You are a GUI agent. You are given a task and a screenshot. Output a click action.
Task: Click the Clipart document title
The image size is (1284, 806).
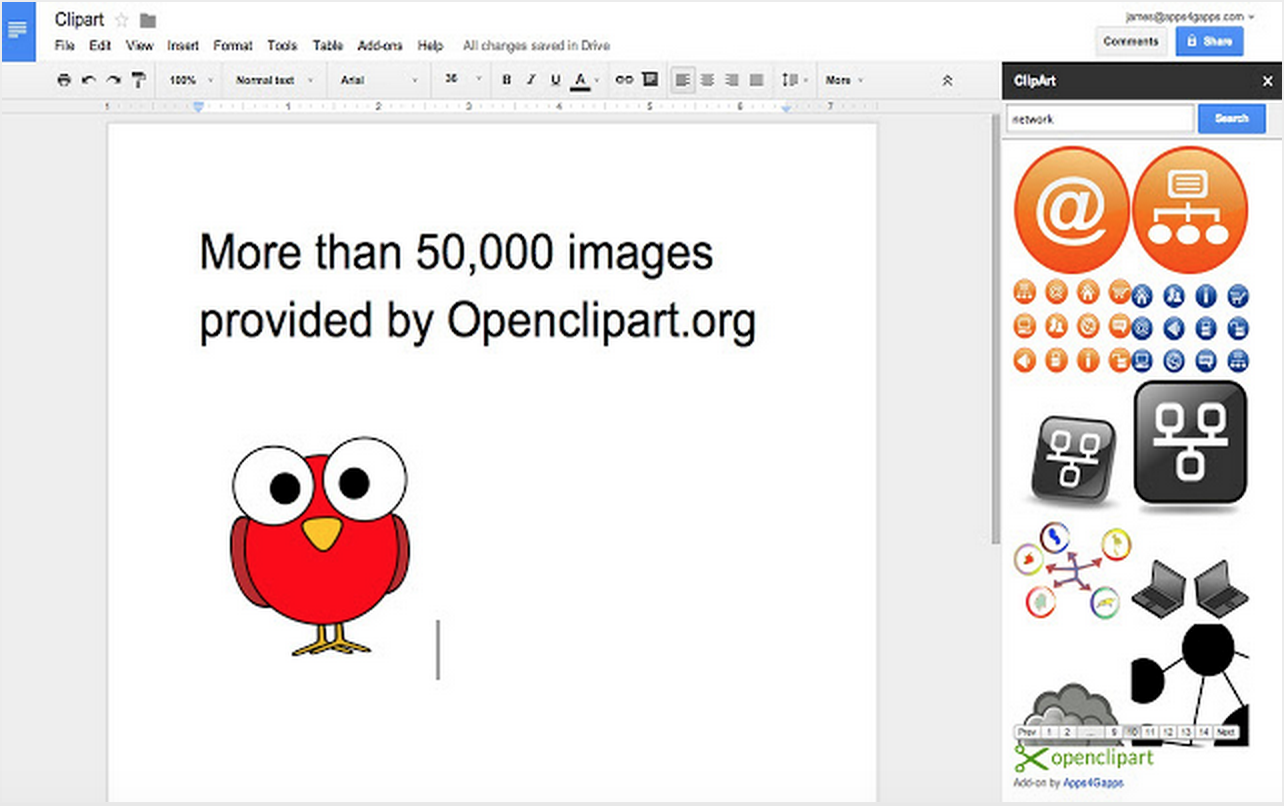pos(79,20)
